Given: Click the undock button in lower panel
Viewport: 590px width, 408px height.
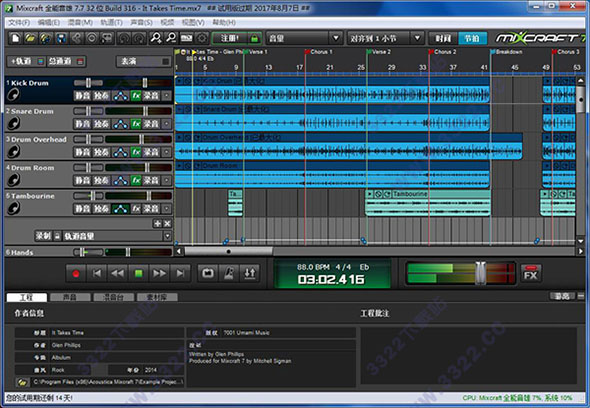Looking at the screenshot, I should point(562,296).
